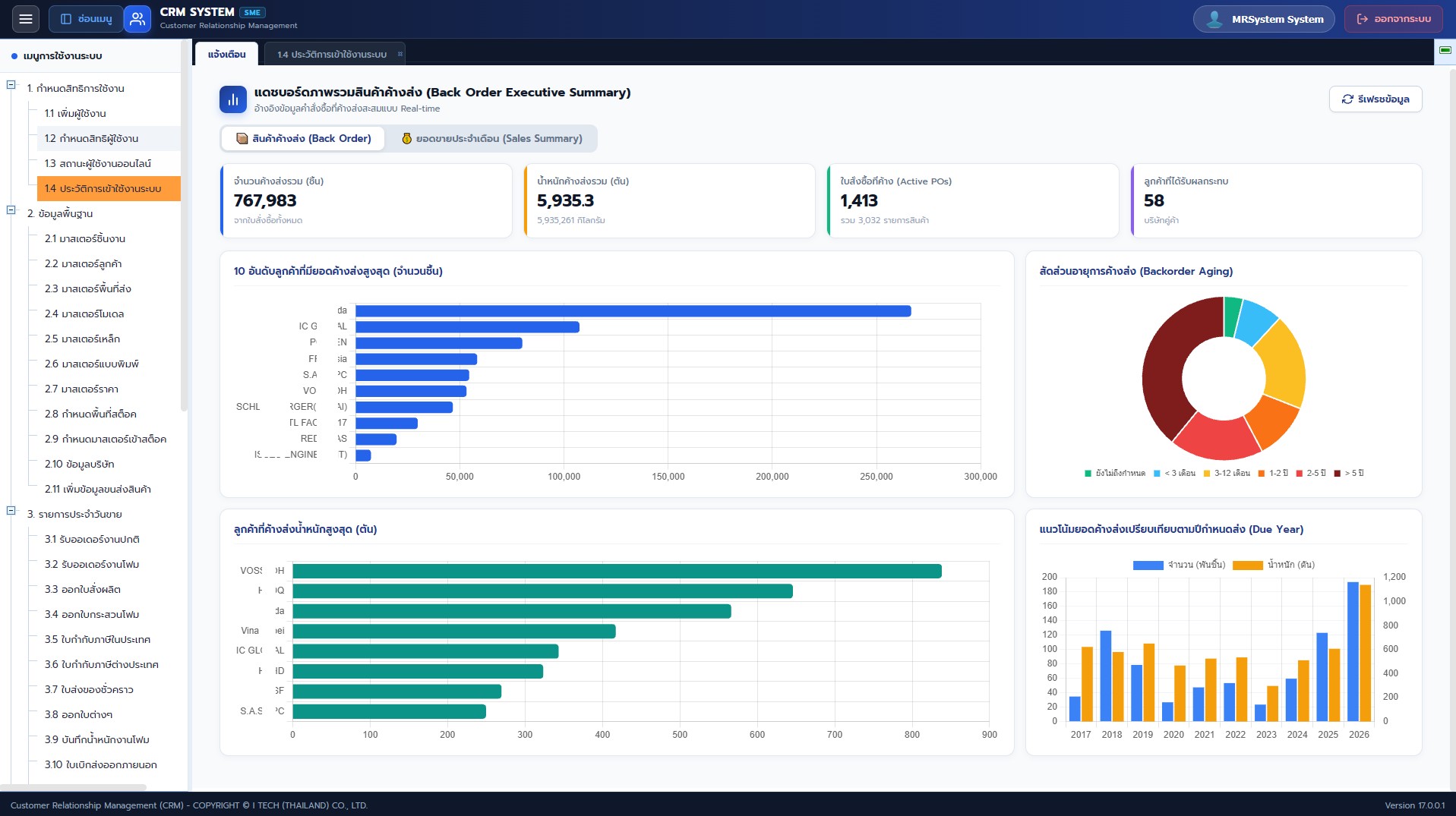Switch to ยอดขายประจำเดือน (Sales Summary) tab
The image size is (1456, 816).
click(x=491, y=138)
